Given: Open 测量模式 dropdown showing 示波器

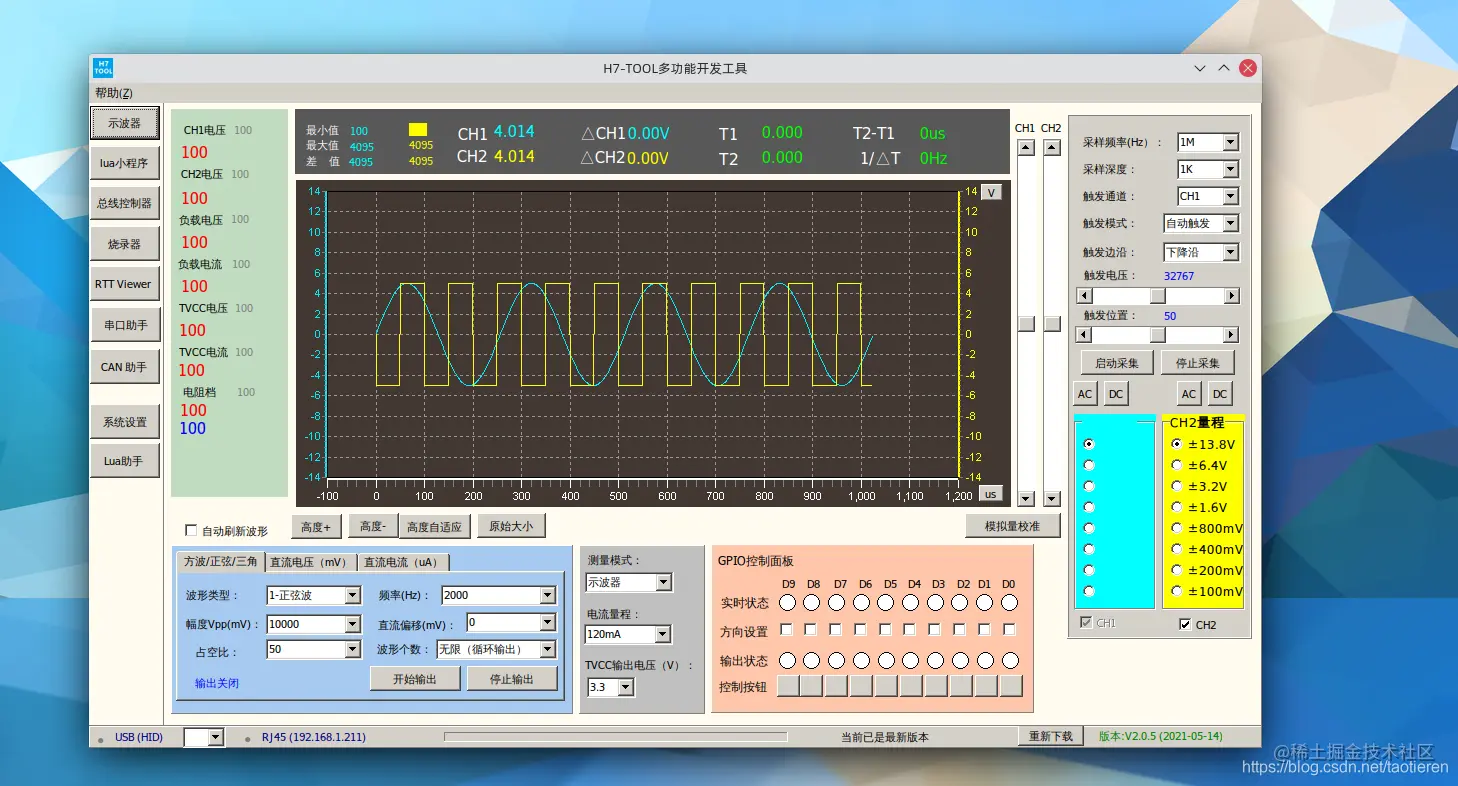Looking at the screenshot, I should [x=664, y=582].
